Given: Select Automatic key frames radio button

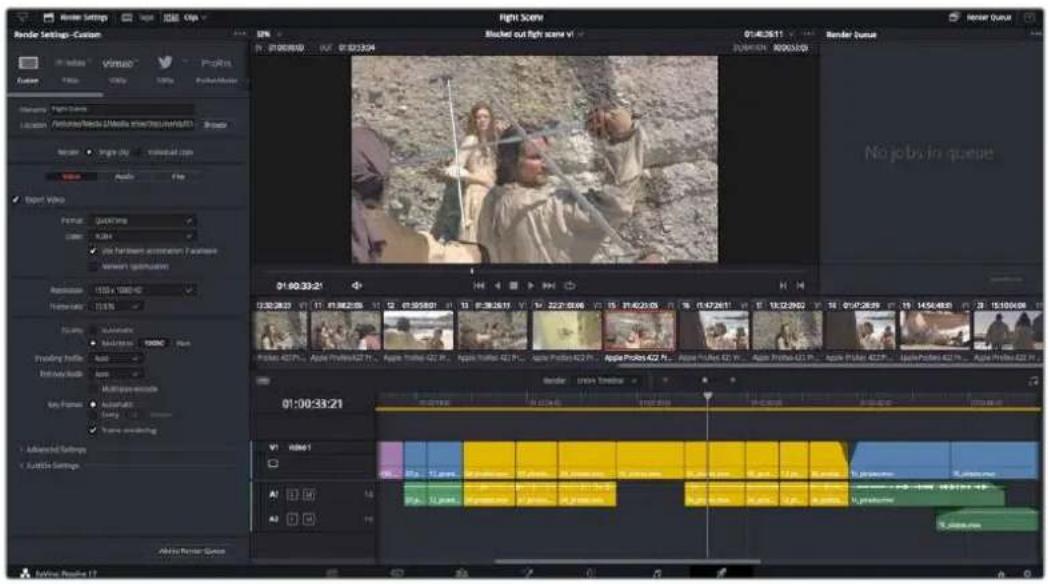Looking at the screenshot, I should click(93, 404).
